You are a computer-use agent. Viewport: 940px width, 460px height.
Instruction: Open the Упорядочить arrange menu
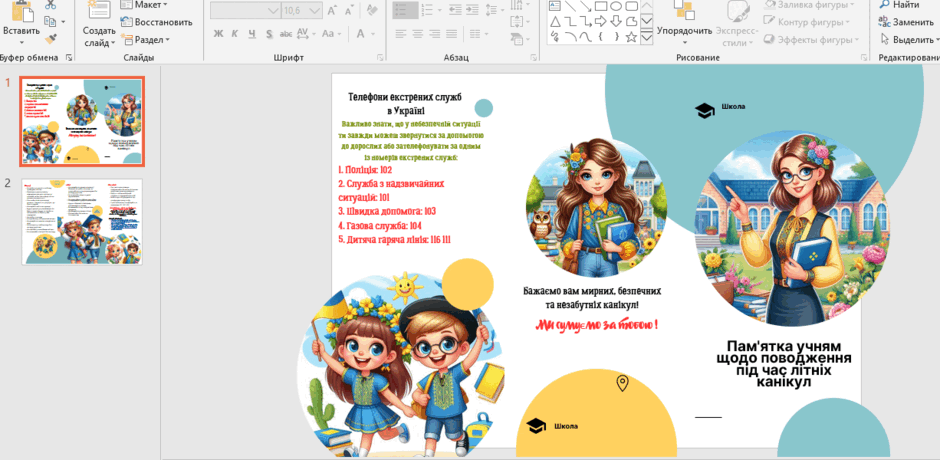(684, 31)
